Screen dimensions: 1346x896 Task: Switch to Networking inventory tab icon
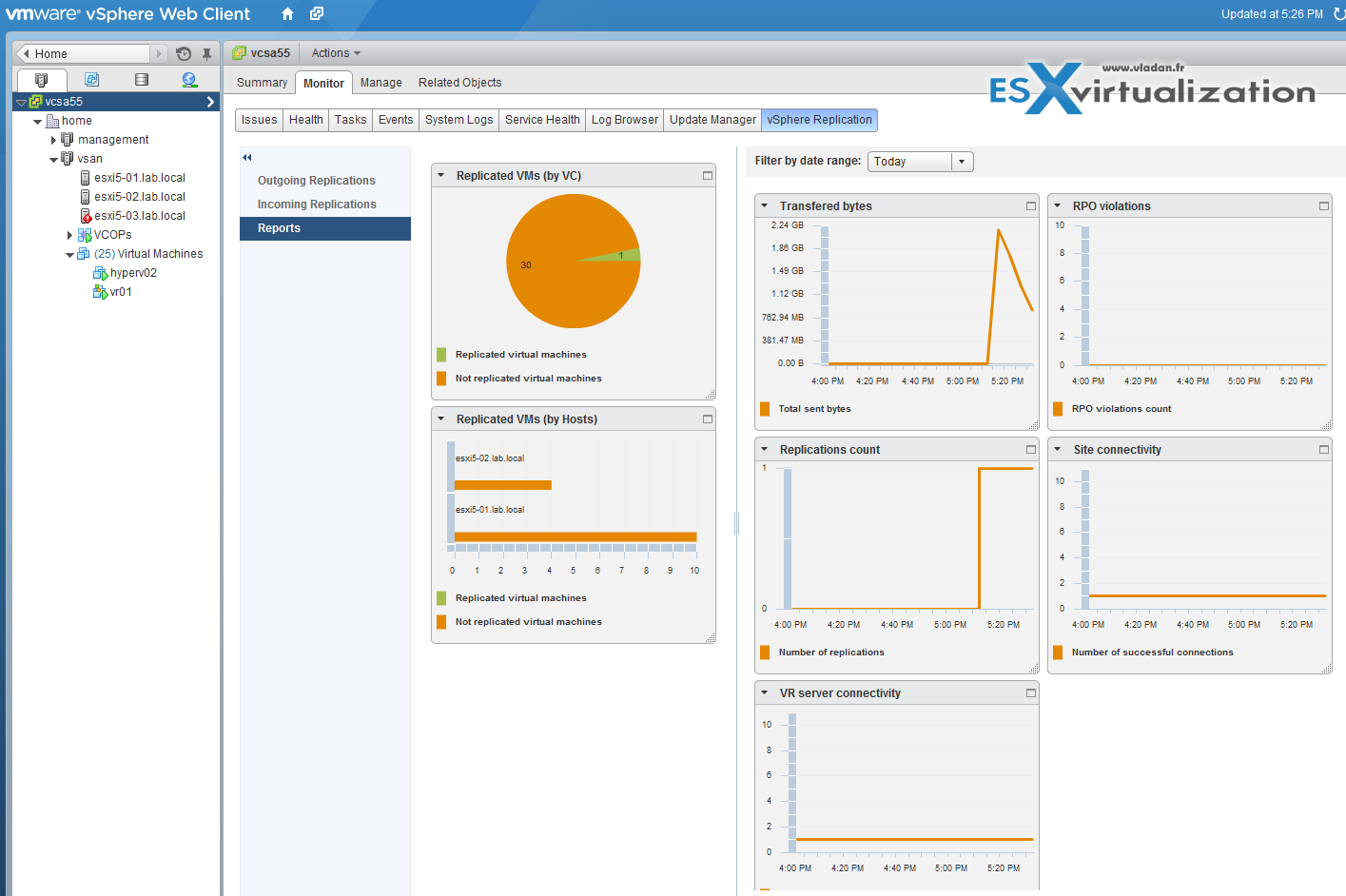tap(189, 80)
